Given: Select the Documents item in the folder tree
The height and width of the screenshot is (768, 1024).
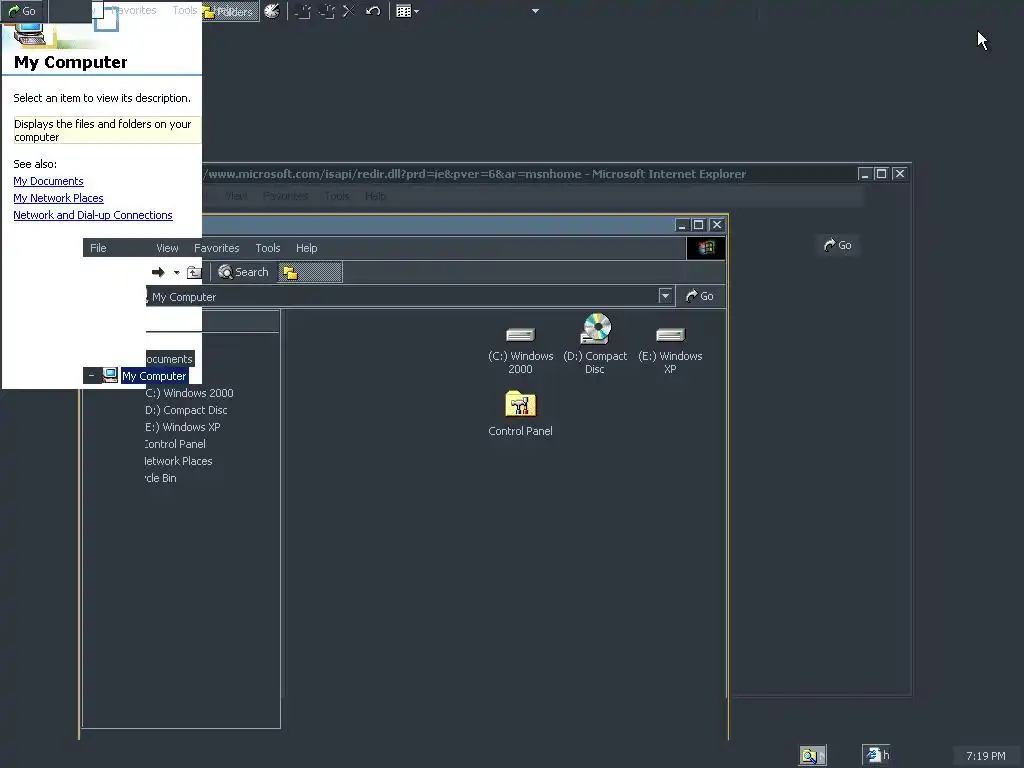Looking at the screenshot, I should [x=170, y=359].
